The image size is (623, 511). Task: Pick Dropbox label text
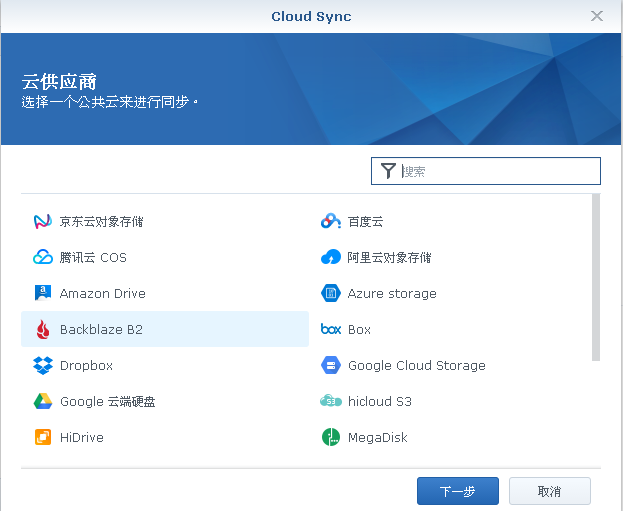[x=86, y=366]
